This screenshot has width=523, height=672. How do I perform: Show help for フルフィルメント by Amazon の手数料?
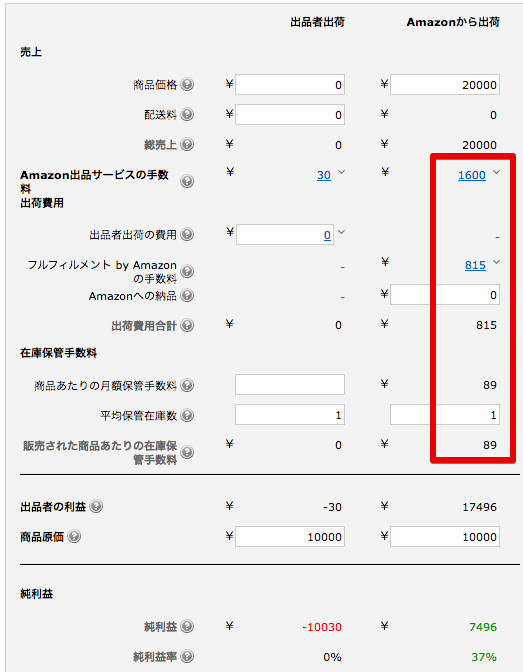[x=187, y=271]
